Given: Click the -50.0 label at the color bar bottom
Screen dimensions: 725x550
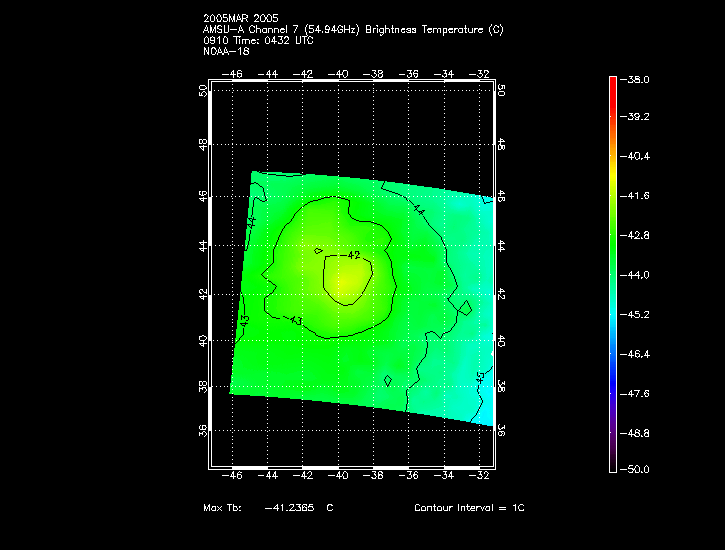Looking at the screenshot, I should click(x=638, y=469).
